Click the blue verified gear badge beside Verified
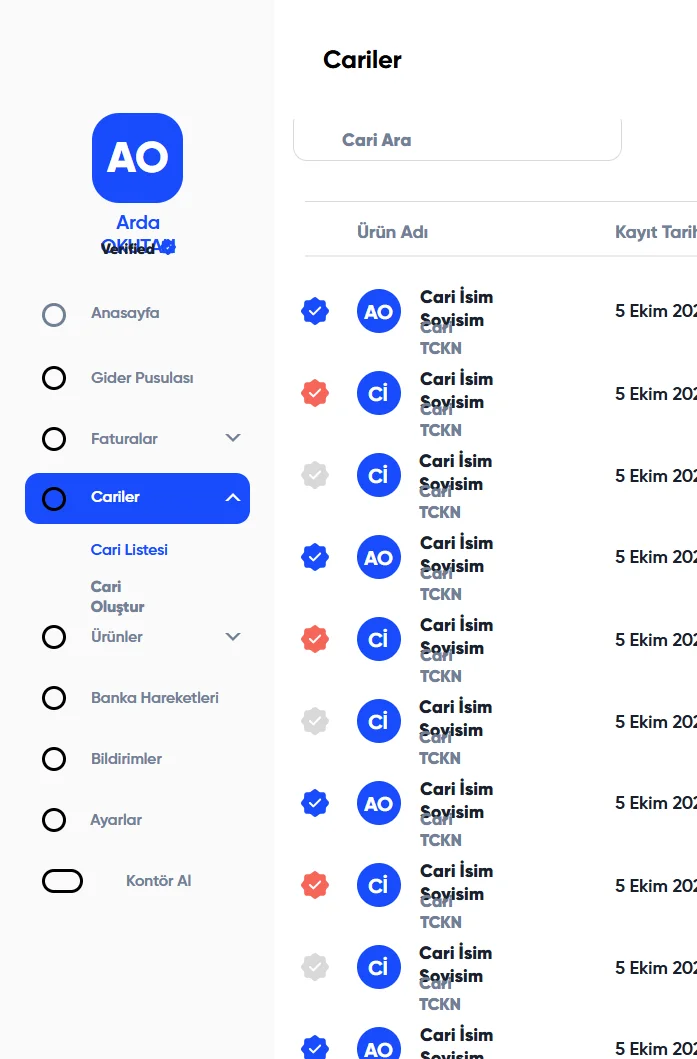697x1059 pixels. 168,247
